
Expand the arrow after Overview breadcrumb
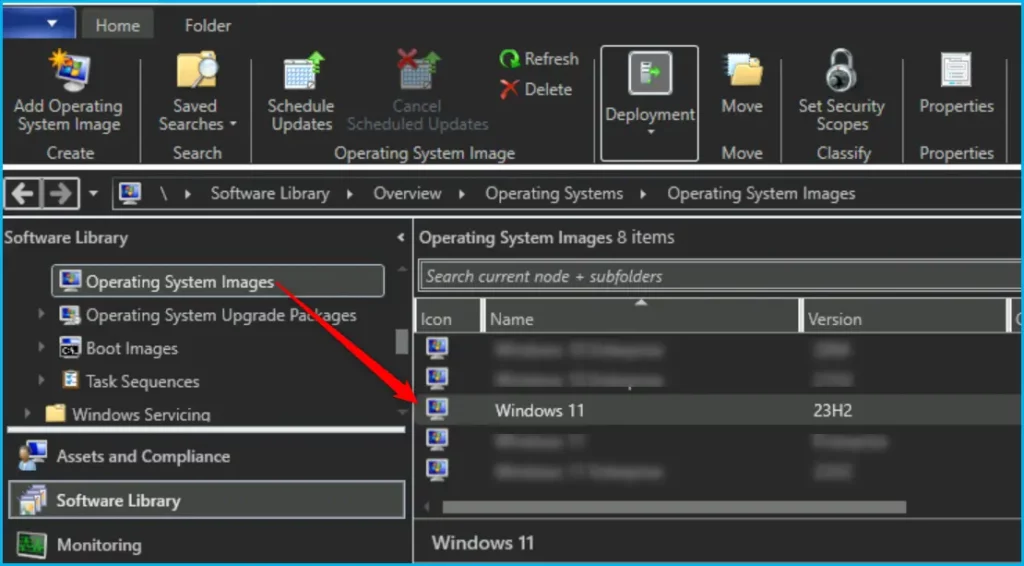pyautogui.click(x=462, y=194)
